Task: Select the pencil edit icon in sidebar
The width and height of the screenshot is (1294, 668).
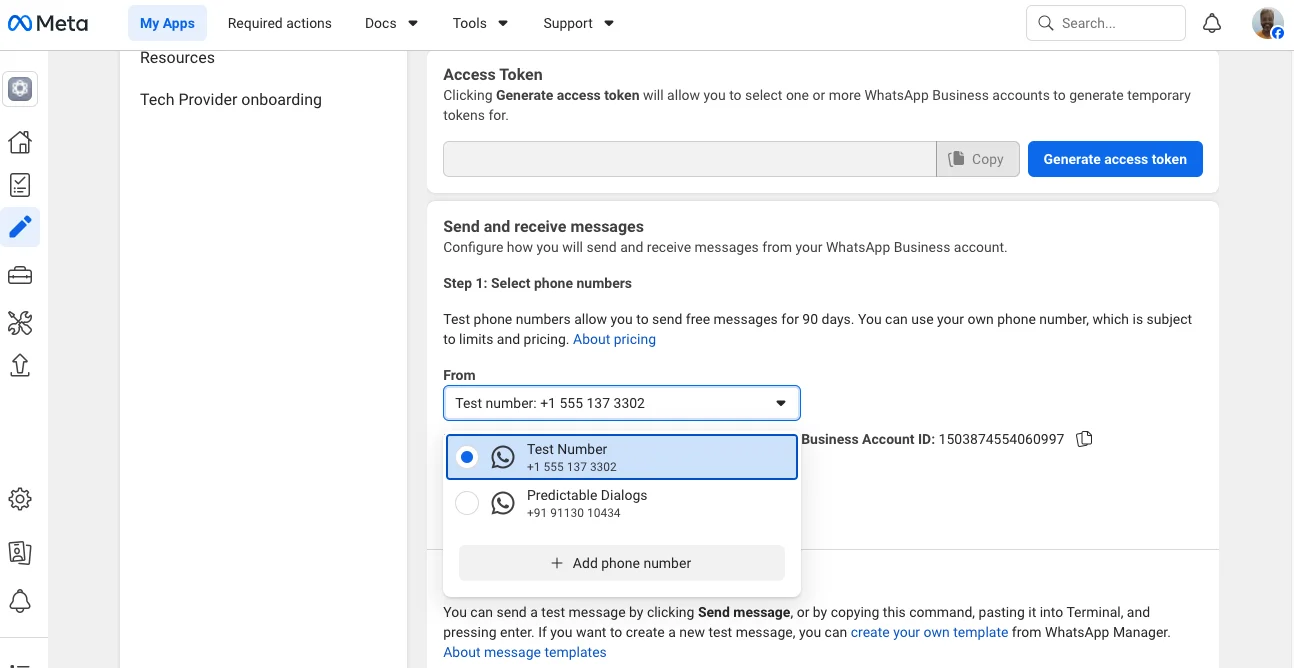Action: click(20, 228)
